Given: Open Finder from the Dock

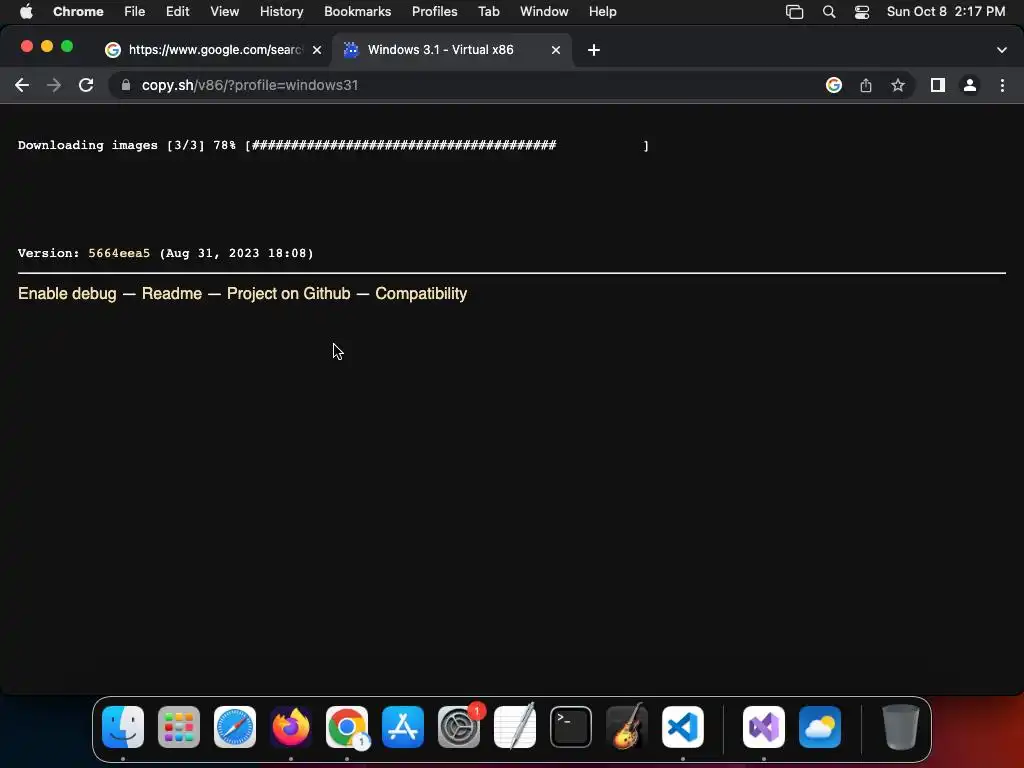Looking at the screenshot, I should click(123, 727).
